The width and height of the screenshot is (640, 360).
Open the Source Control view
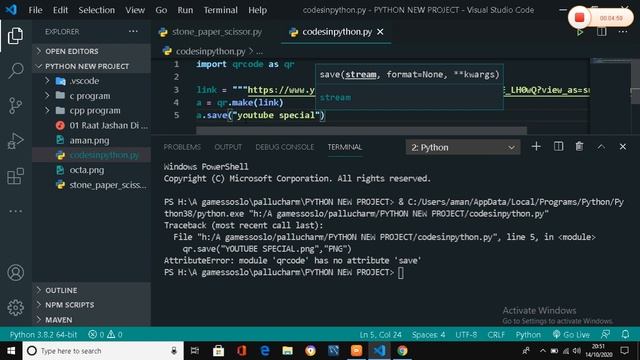[16, 106]
